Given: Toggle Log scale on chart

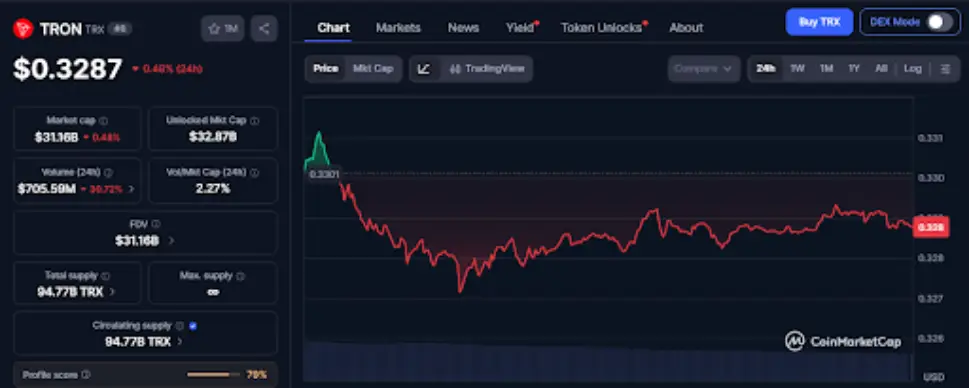Looking at the screenshot, I should 913,69.
